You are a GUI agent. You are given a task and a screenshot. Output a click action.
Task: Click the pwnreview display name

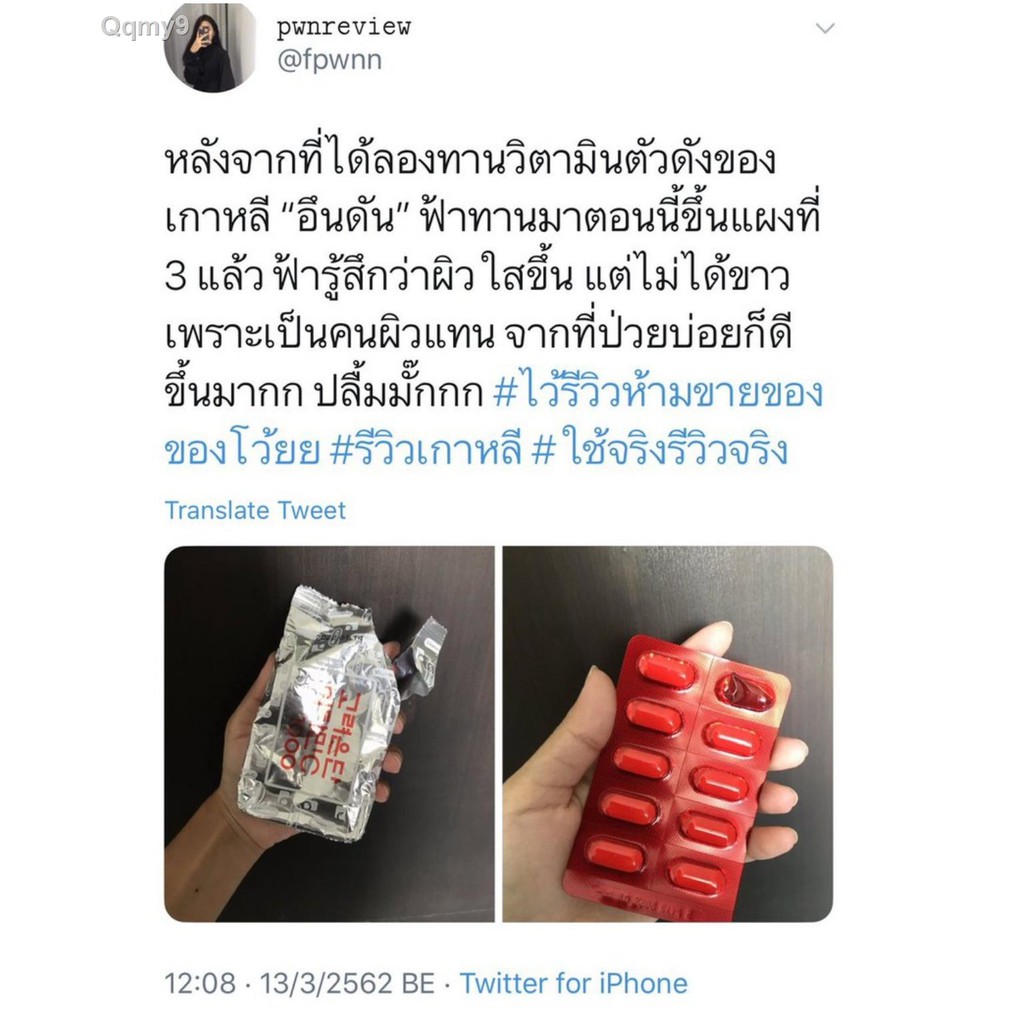(x=344, y=27)
